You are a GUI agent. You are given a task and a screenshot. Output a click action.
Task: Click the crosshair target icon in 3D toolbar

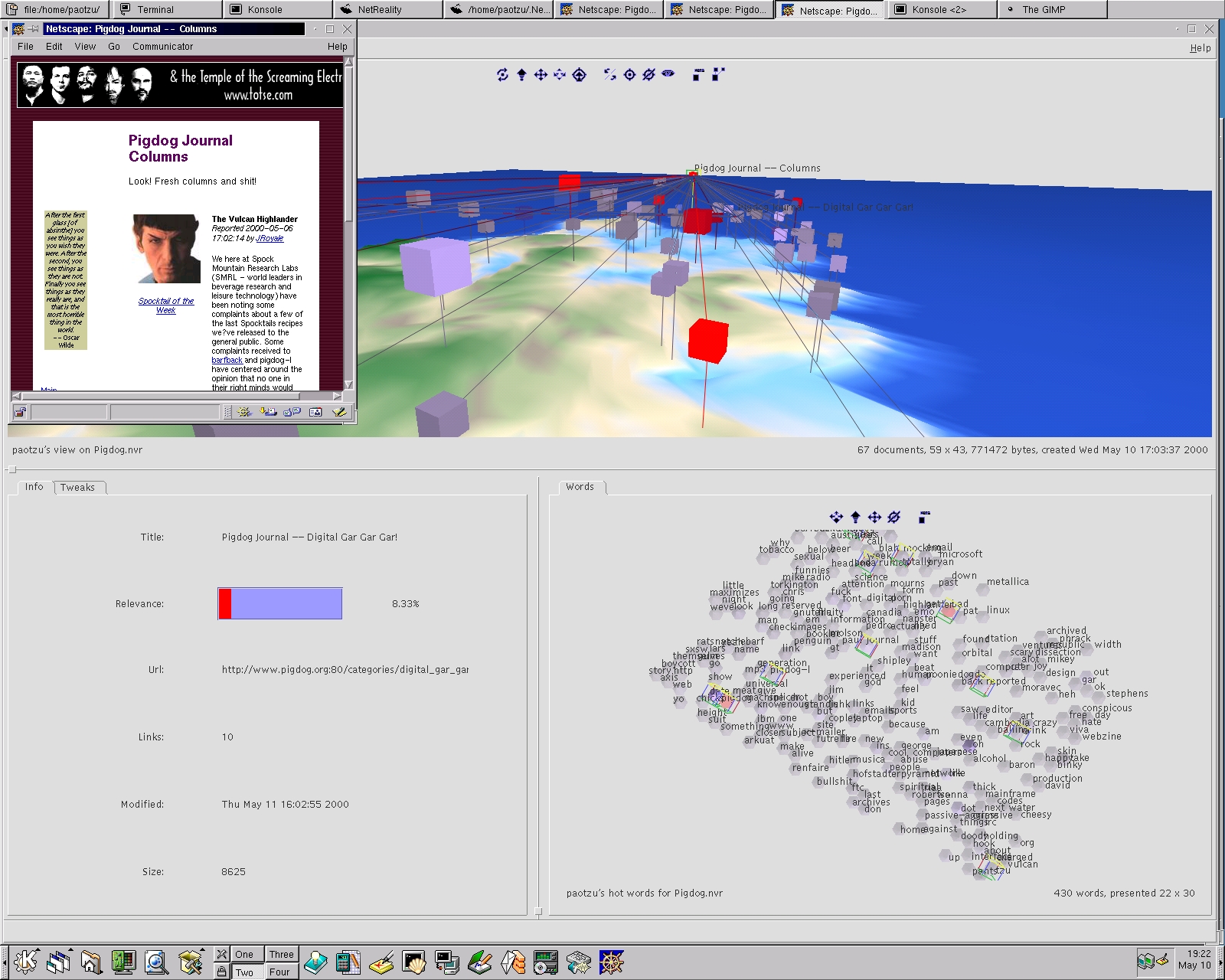tap(629, 74)
